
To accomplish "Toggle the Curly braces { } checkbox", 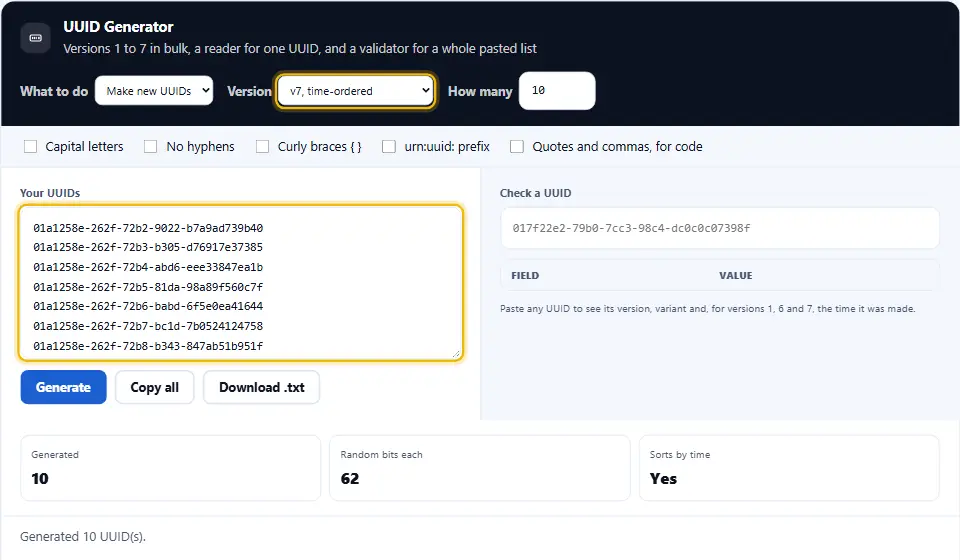I will click(263, 147).
